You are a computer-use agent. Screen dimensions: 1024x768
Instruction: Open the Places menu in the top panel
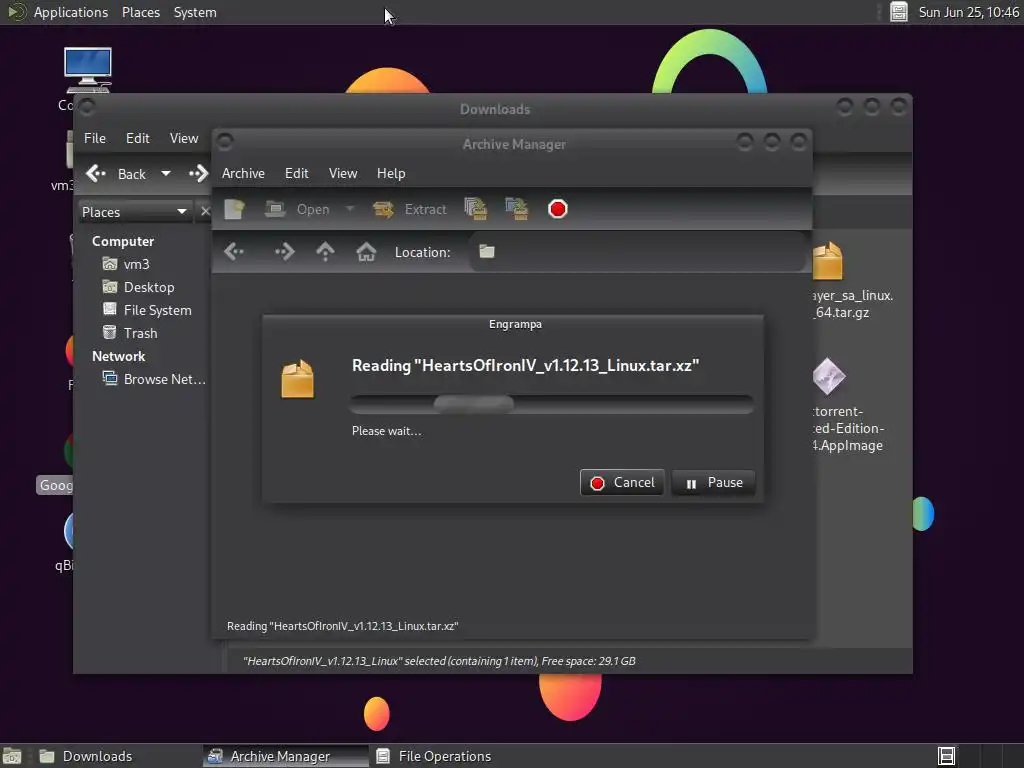(x=141, y=12)
